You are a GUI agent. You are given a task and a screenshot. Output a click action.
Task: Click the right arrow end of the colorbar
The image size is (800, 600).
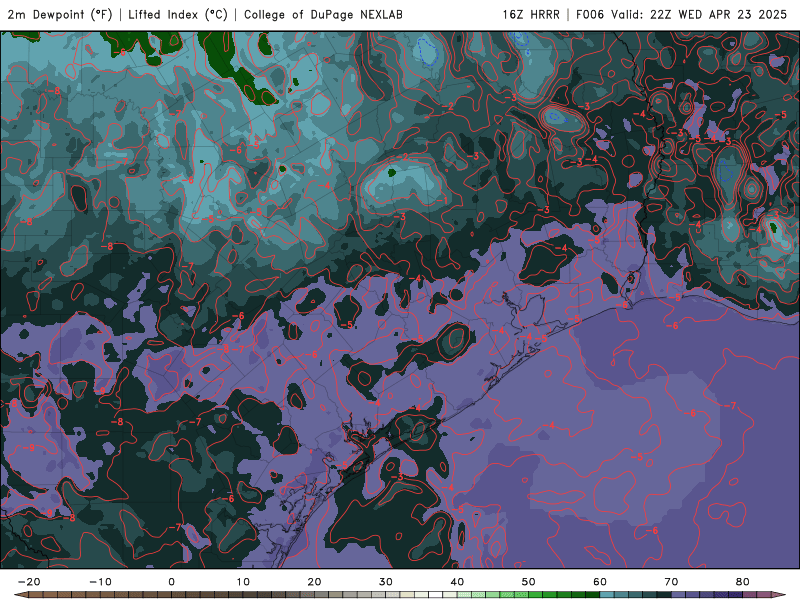click(x=779, y=595)
